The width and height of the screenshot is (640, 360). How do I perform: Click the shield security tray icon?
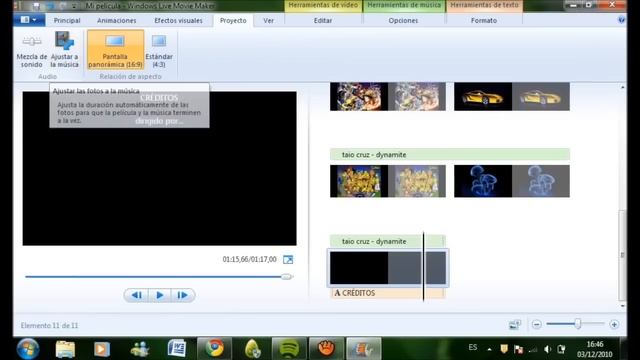[x=504, y=349]
